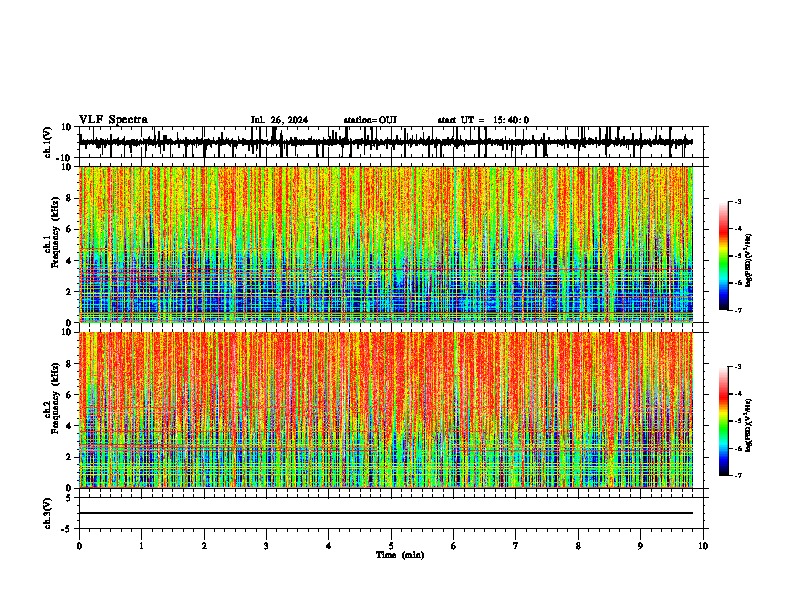Select the start UT 15:40:0 text
This screenshot has width=792, height=612.
tap(483, 120)
